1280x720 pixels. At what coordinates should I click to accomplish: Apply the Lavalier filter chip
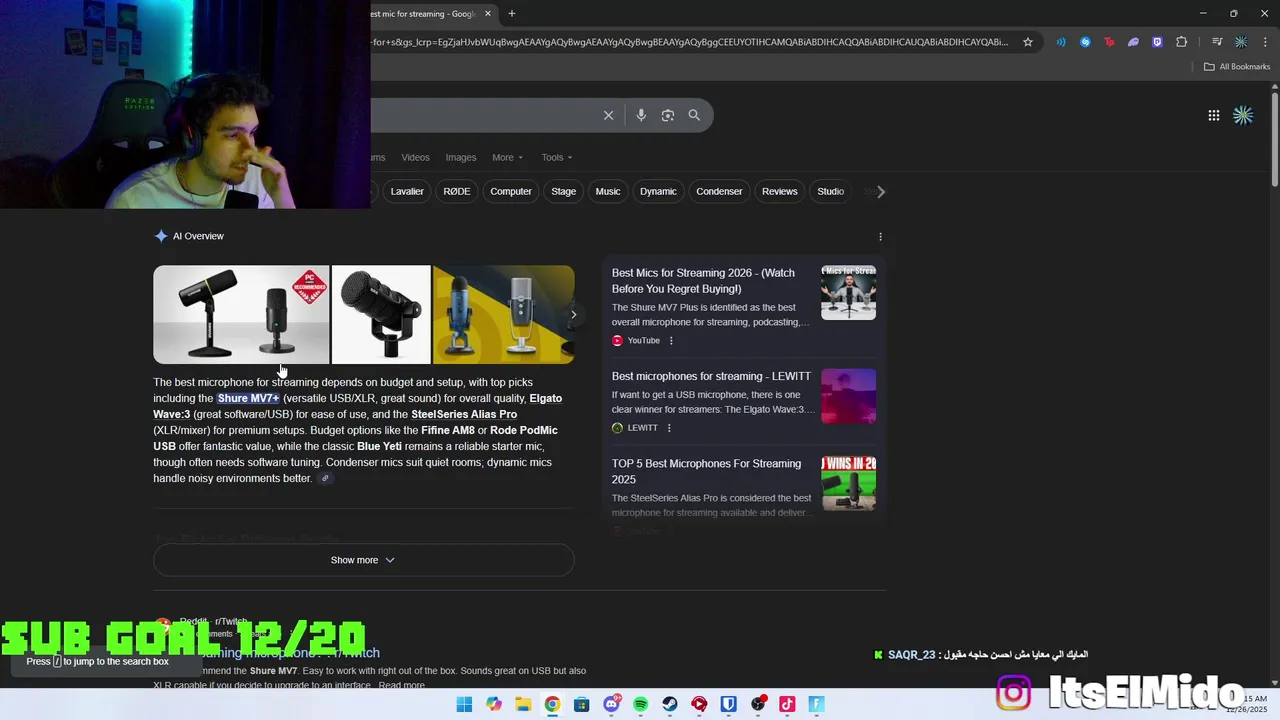click(x=407, y=191)
